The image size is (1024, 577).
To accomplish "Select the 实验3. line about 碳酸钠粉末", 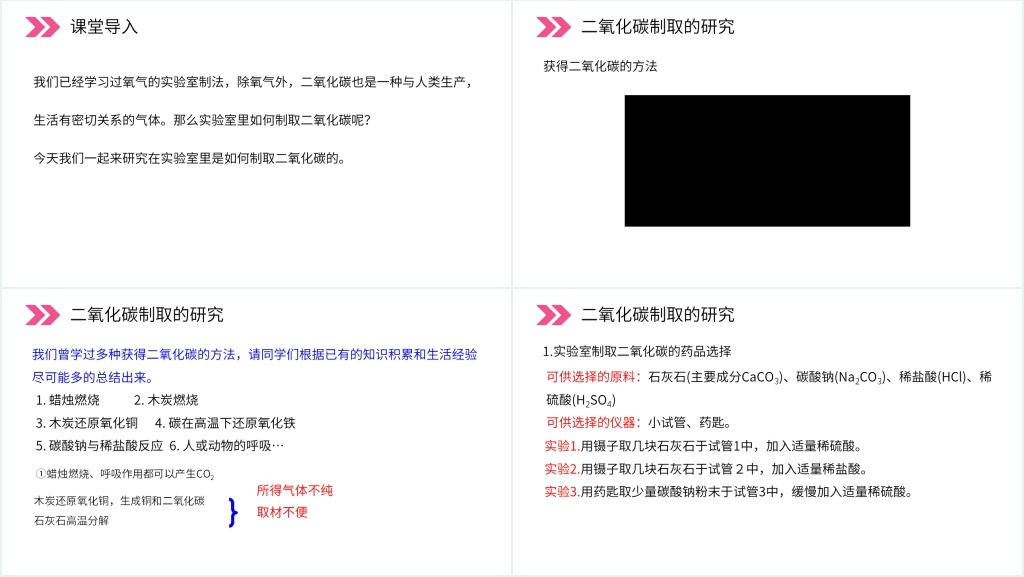I will pyautogui.click(x=728, y=491).
